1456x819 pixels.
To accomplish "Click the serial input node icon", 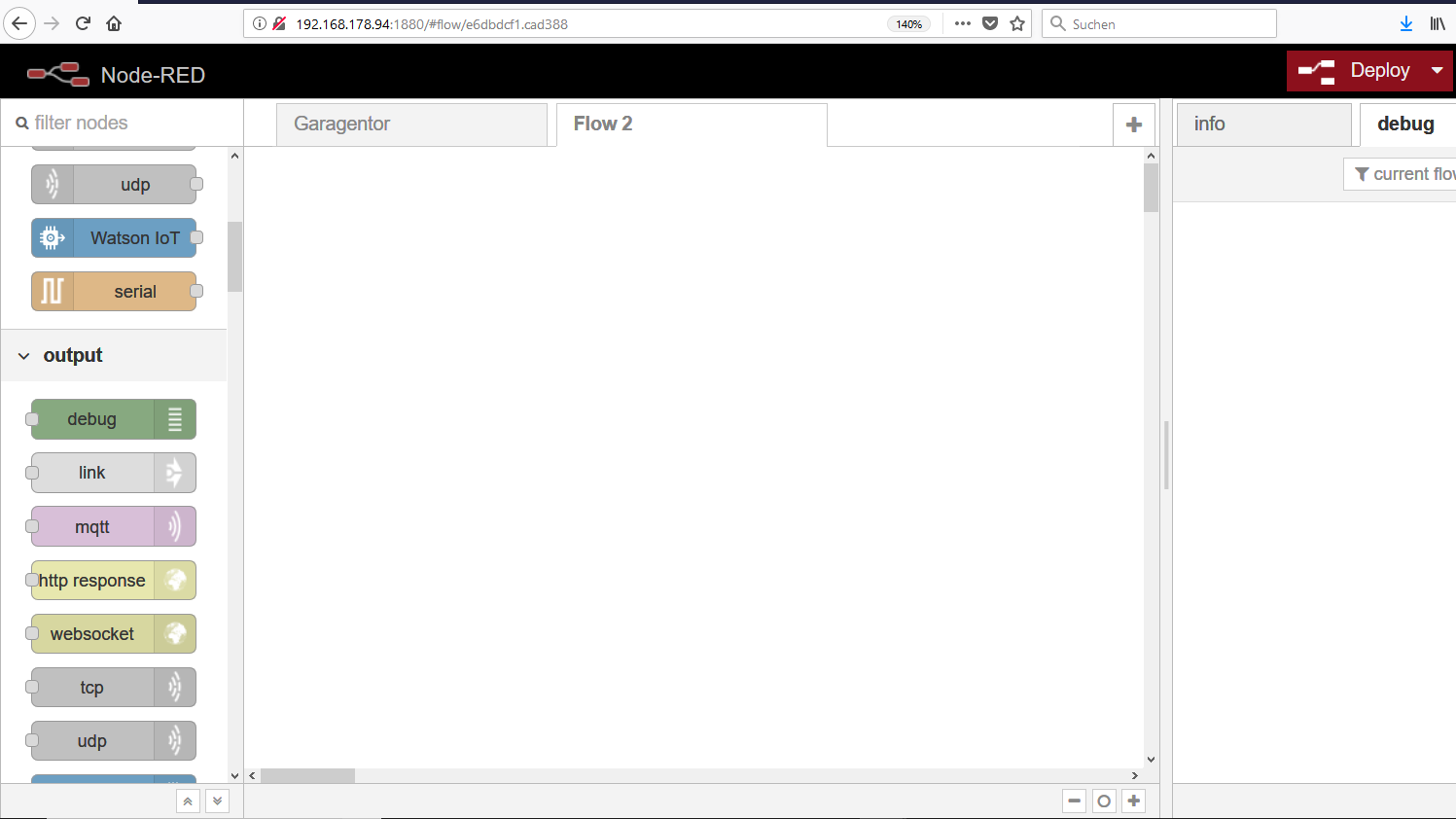I will pyautogui.click(x=53, y=292).
